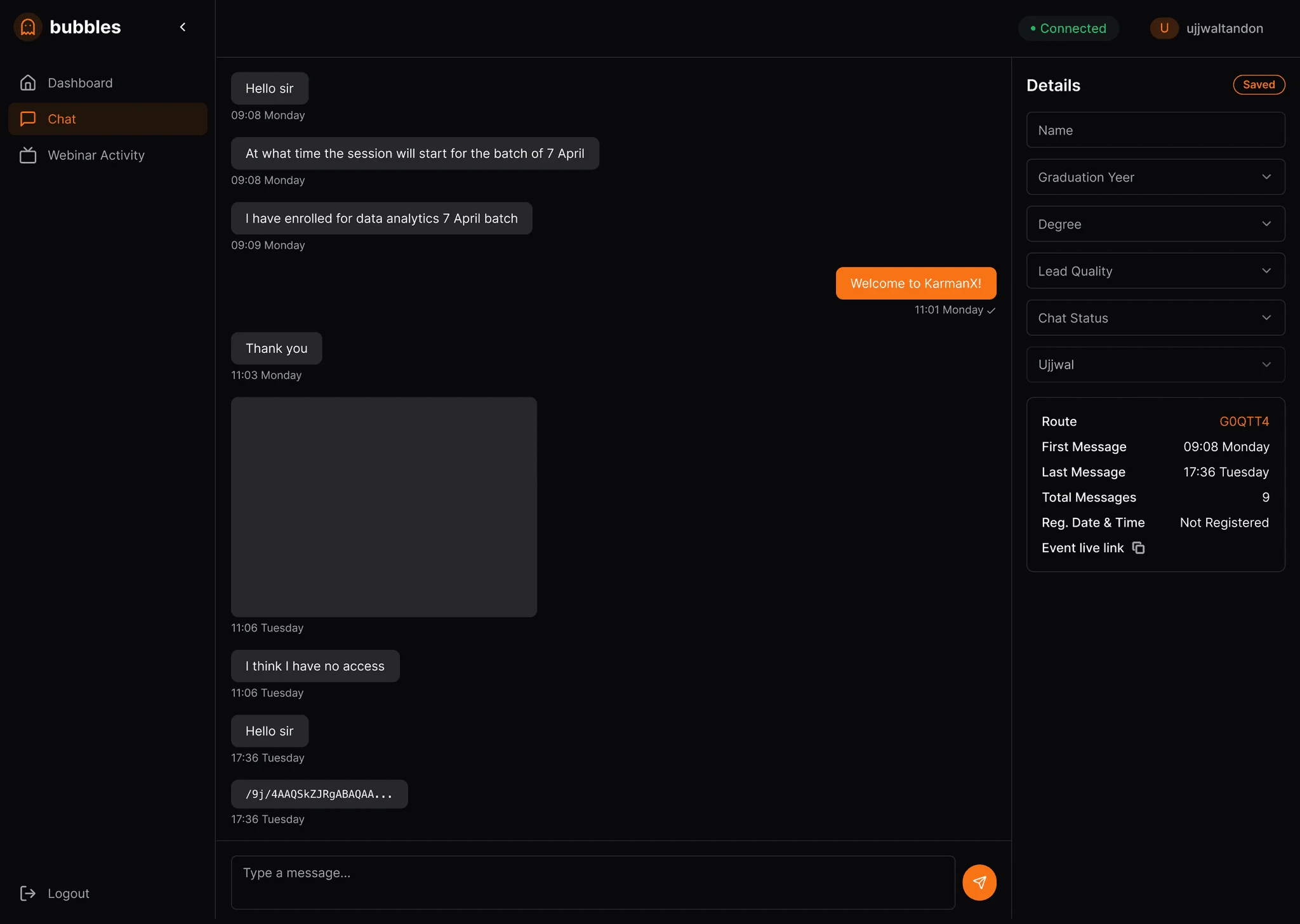The width and height of the screenshot is (1300, 924).
Task: Open the image attachment sent at 11:06 Tuesday
Action: point(384,507)
